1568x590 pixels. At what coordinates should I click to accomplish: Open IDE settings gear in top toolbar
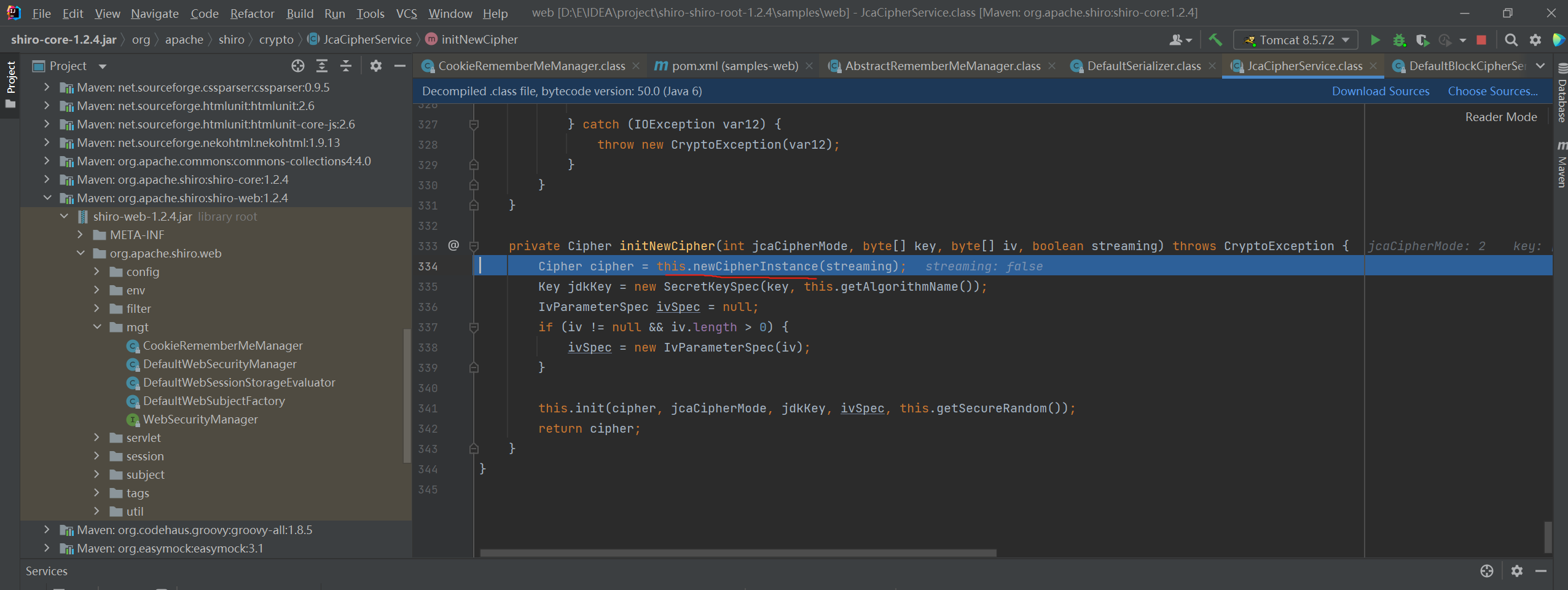[1535, 40]
